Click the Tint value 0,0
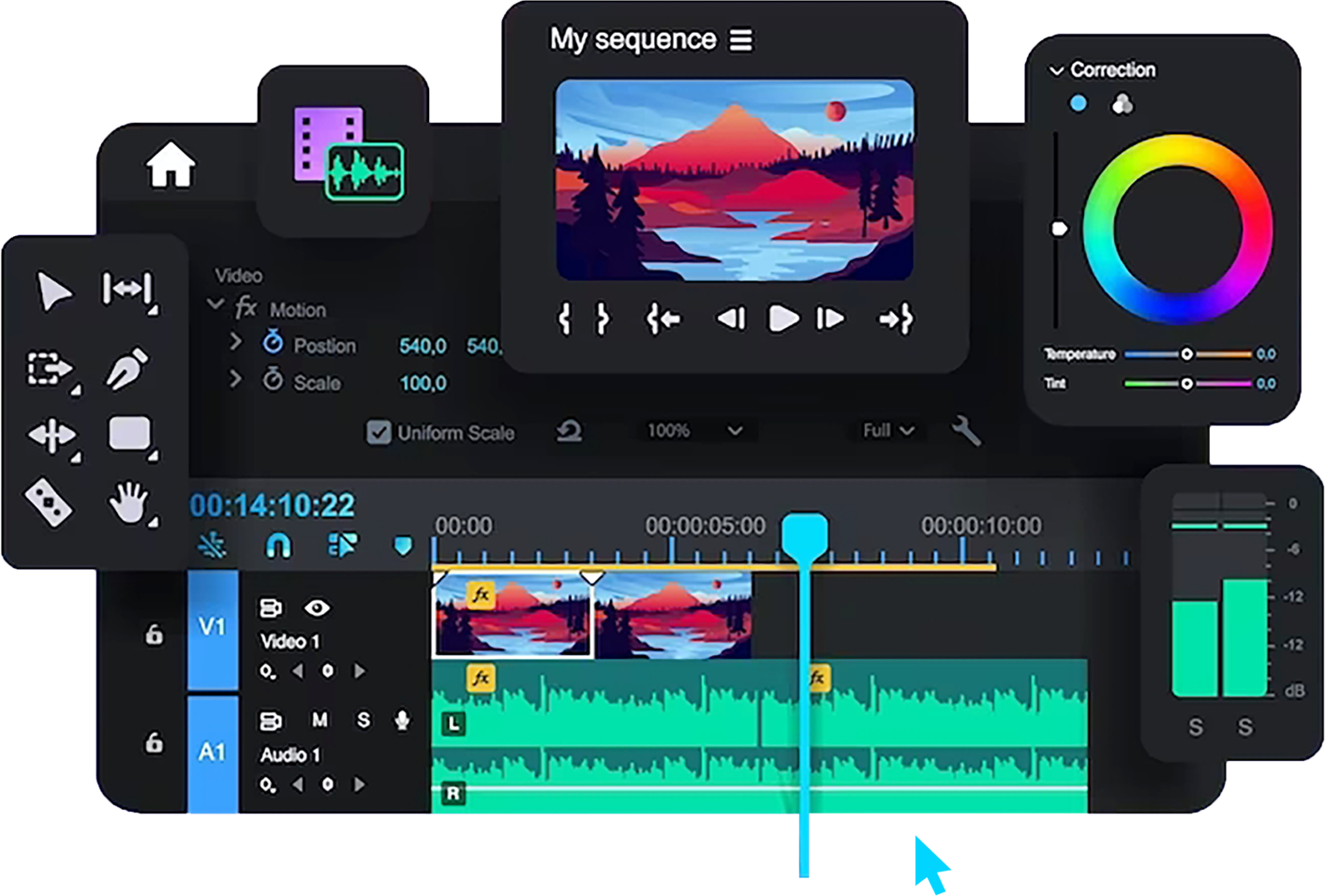The width and height of the screenshot is (1325, 896). (x=1266, y=383)
